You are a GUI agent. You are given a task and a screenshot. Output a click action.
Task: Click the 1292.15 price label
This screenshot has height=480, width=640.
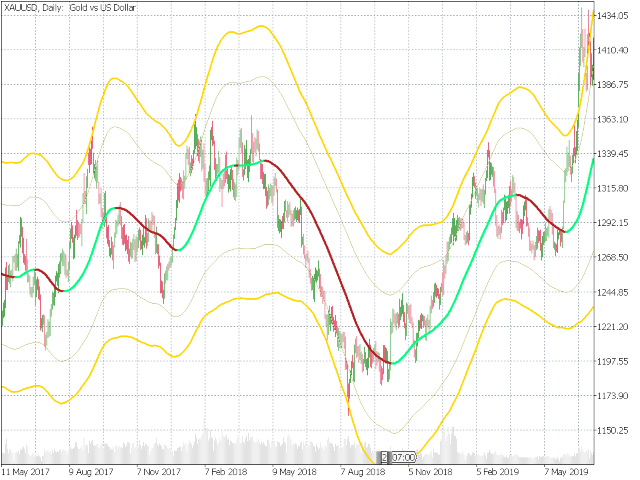tap(612, 223)
